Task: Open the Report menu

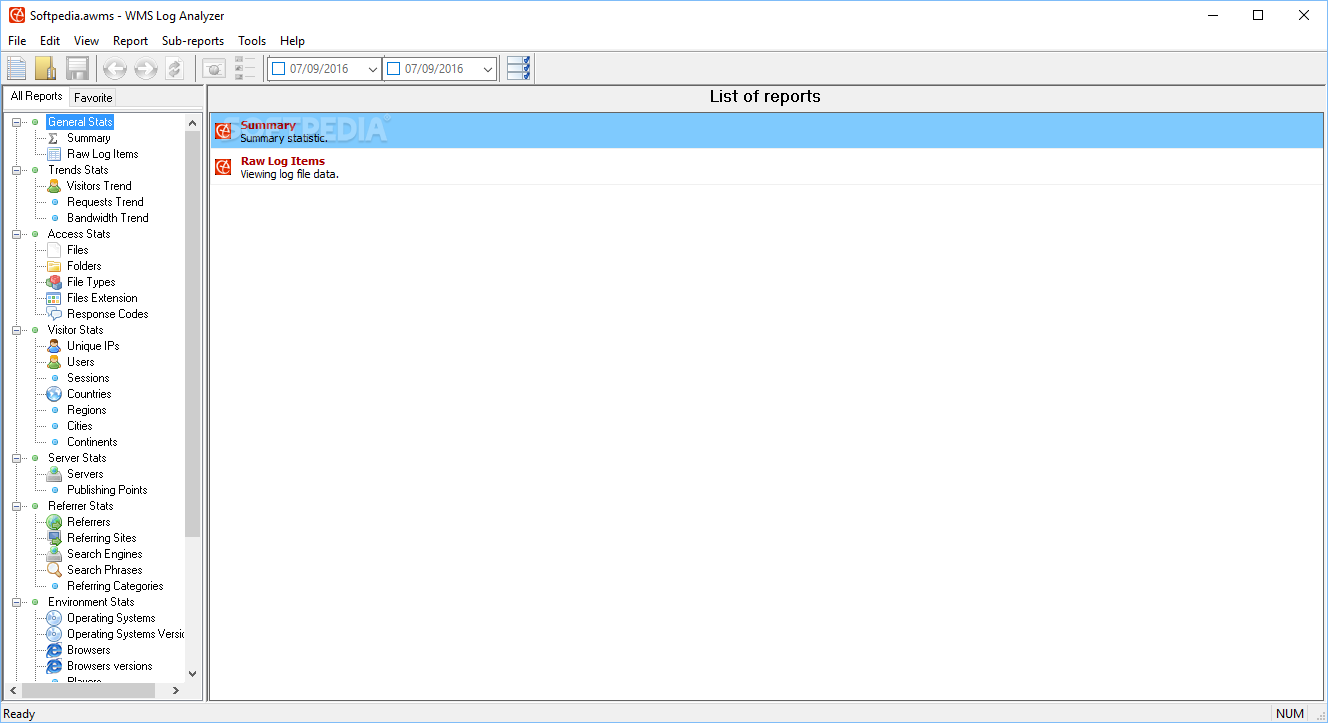Action: click(x=130, y=41)
